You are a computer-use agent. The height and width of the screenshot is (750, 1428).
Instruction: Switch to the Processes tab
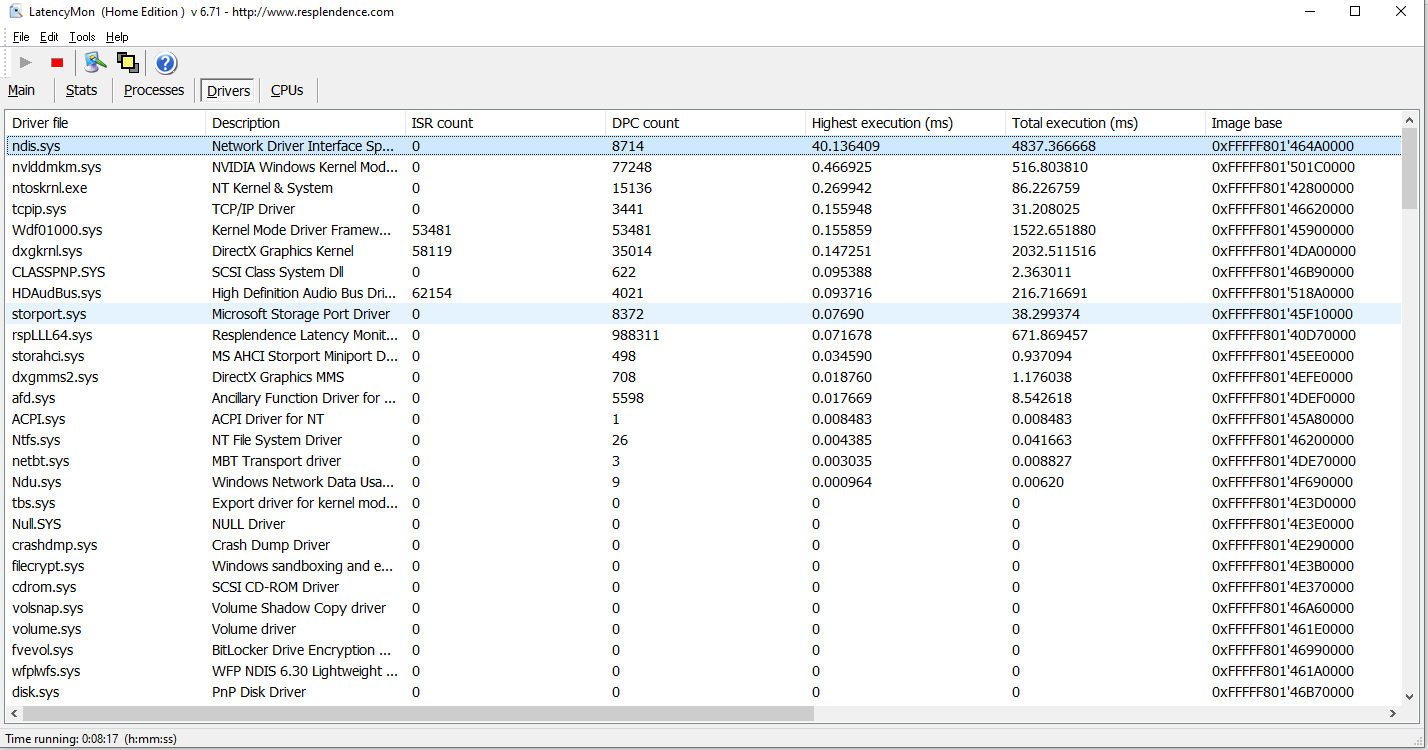154,90
